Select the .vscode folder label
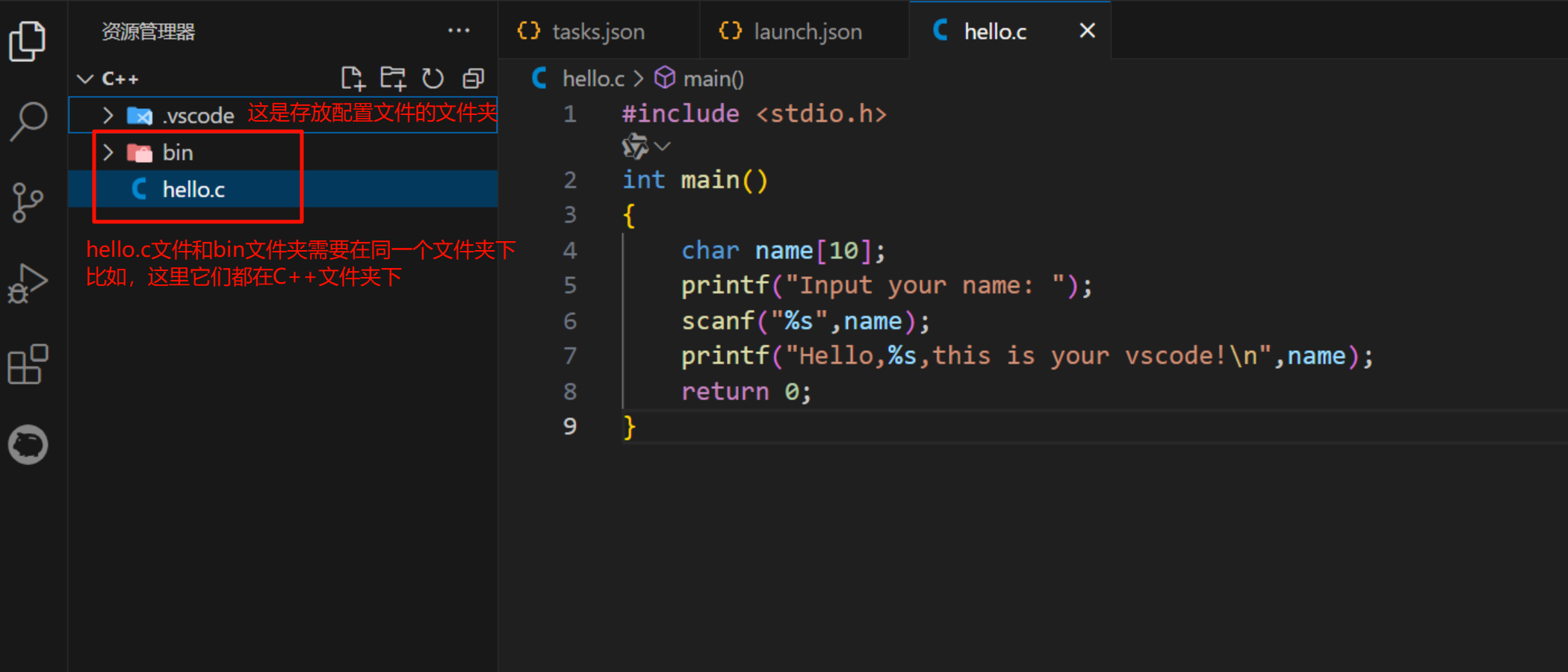Image resolution: width=1568 pixels, height=672 pixels. click(199, 116)
